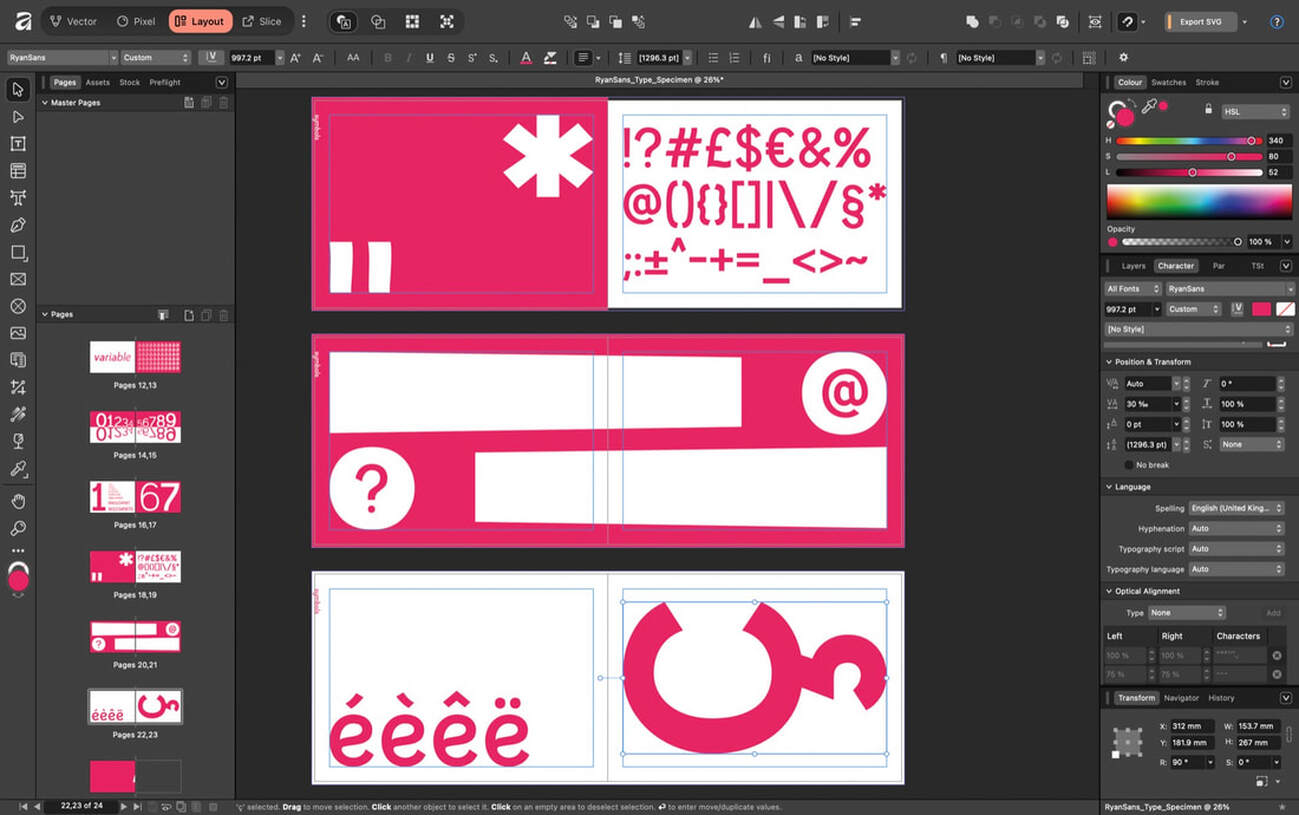Screen dimensions: 1299x815
Task: Switch to the Slice persona
Action: [262, 21]
